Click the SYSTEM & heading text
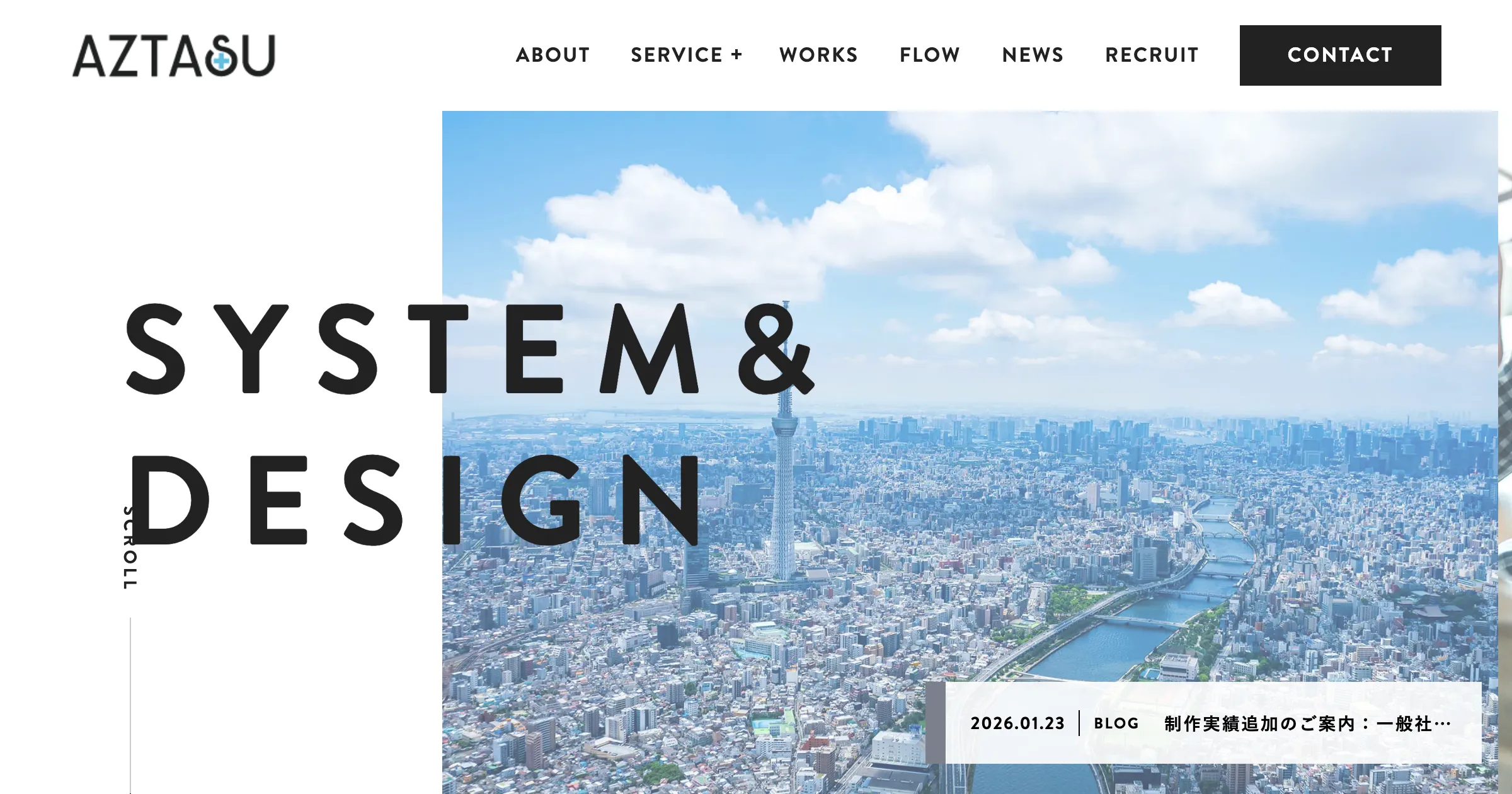The height and width of the screenshot is (794, 1512). [x=470, y=348]
